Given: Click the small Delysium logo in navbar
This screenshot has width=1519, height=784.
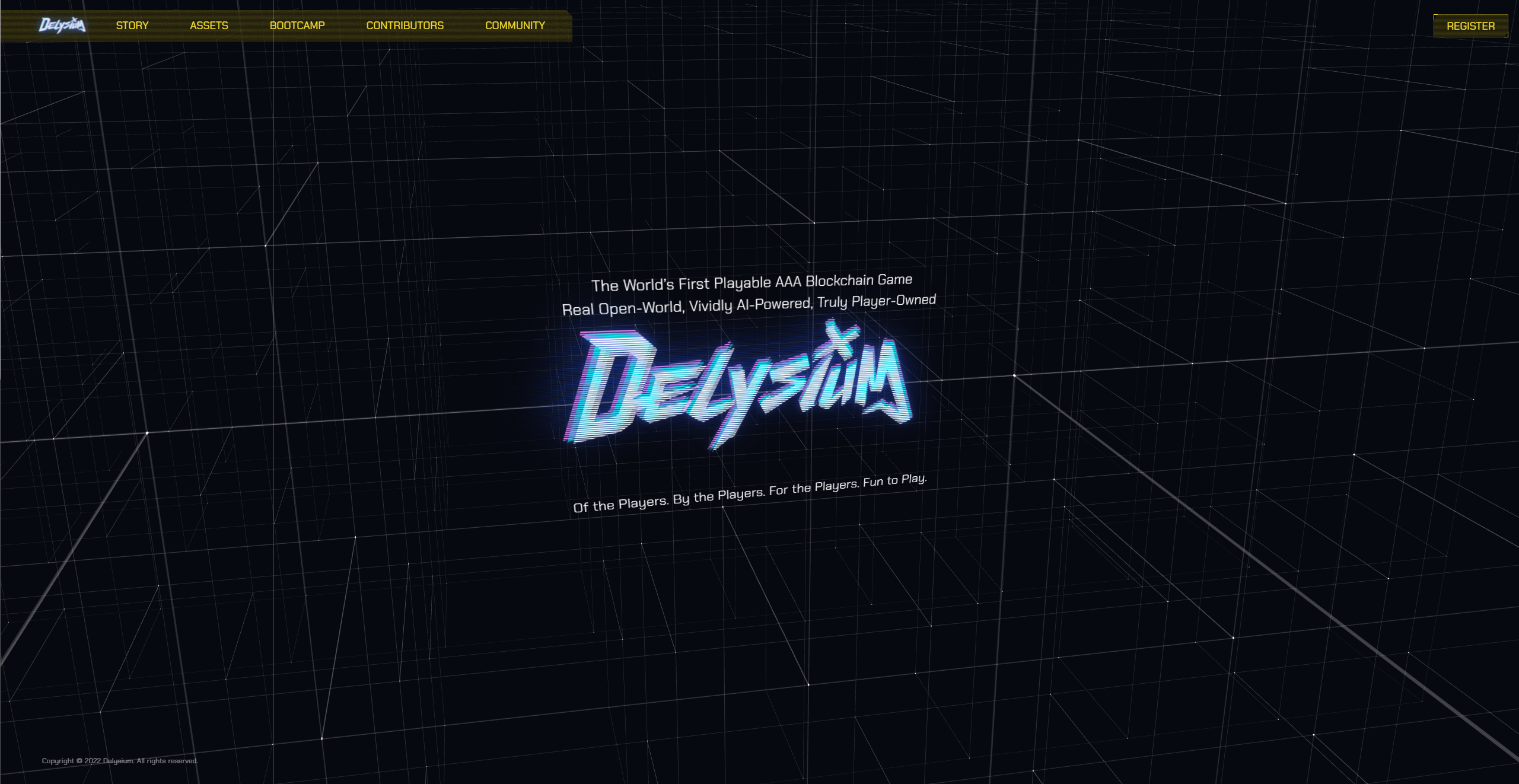Looking at the screenshot, I should coord(62,26).
